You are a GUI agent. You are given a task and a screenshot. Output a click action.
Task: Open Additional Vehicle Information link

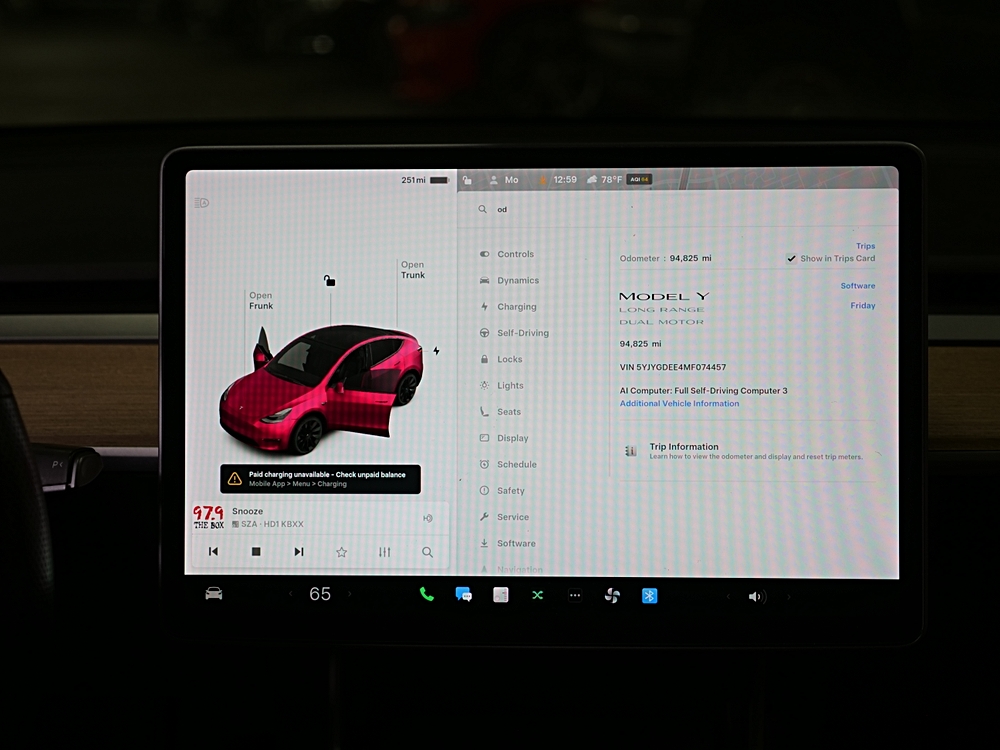point(679,404)
